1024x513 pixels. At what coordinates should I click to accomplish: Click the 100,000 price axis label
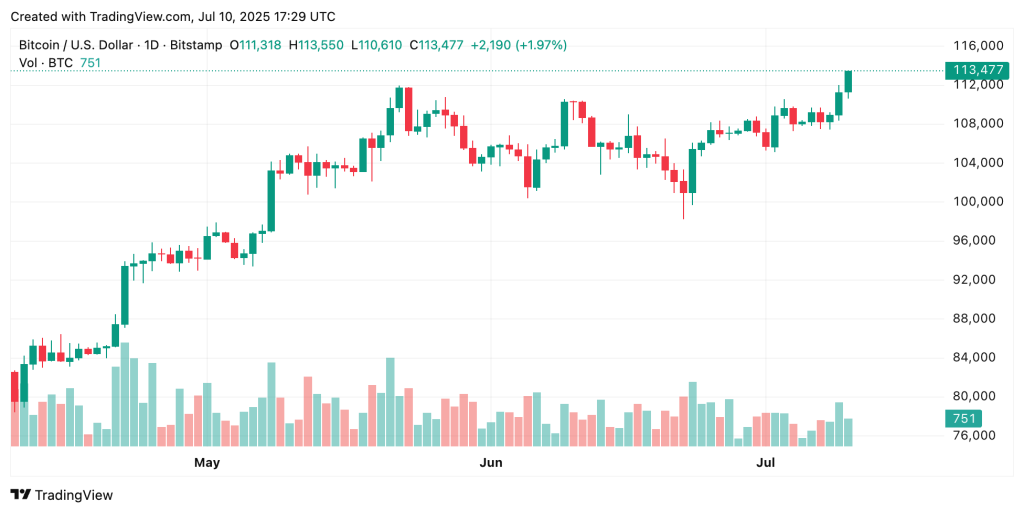[x=975, y=202]
